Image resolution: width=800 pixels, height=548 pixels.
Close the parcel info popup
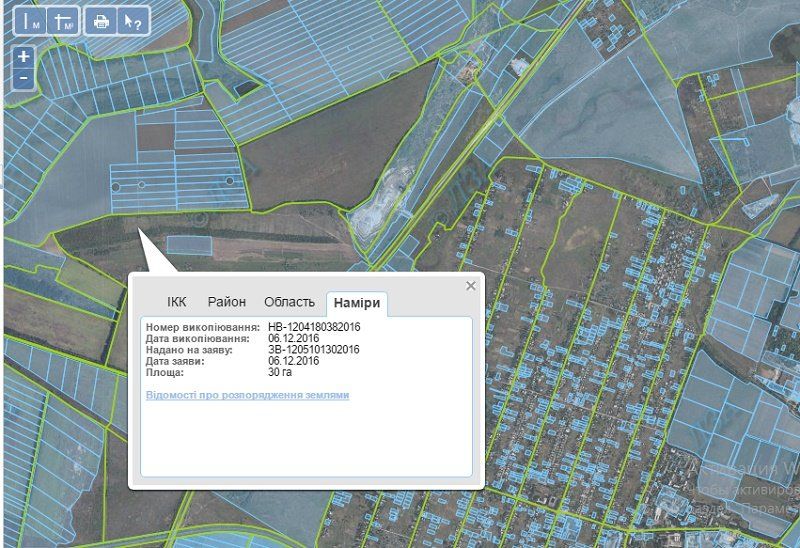[x=471, y=286]
